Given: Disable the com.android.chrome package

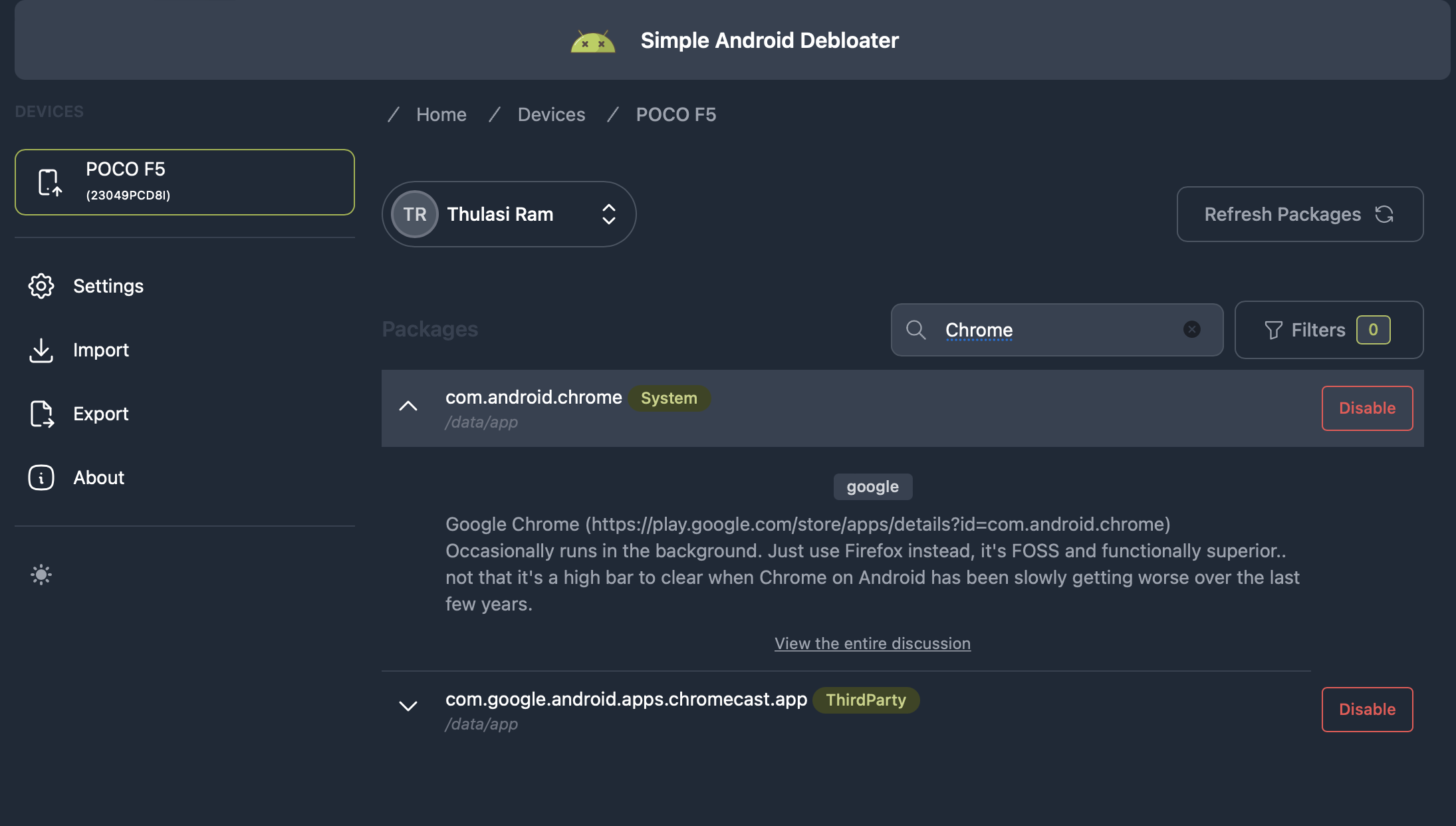Looking at the screenshot, I should tap(1367, 408).
